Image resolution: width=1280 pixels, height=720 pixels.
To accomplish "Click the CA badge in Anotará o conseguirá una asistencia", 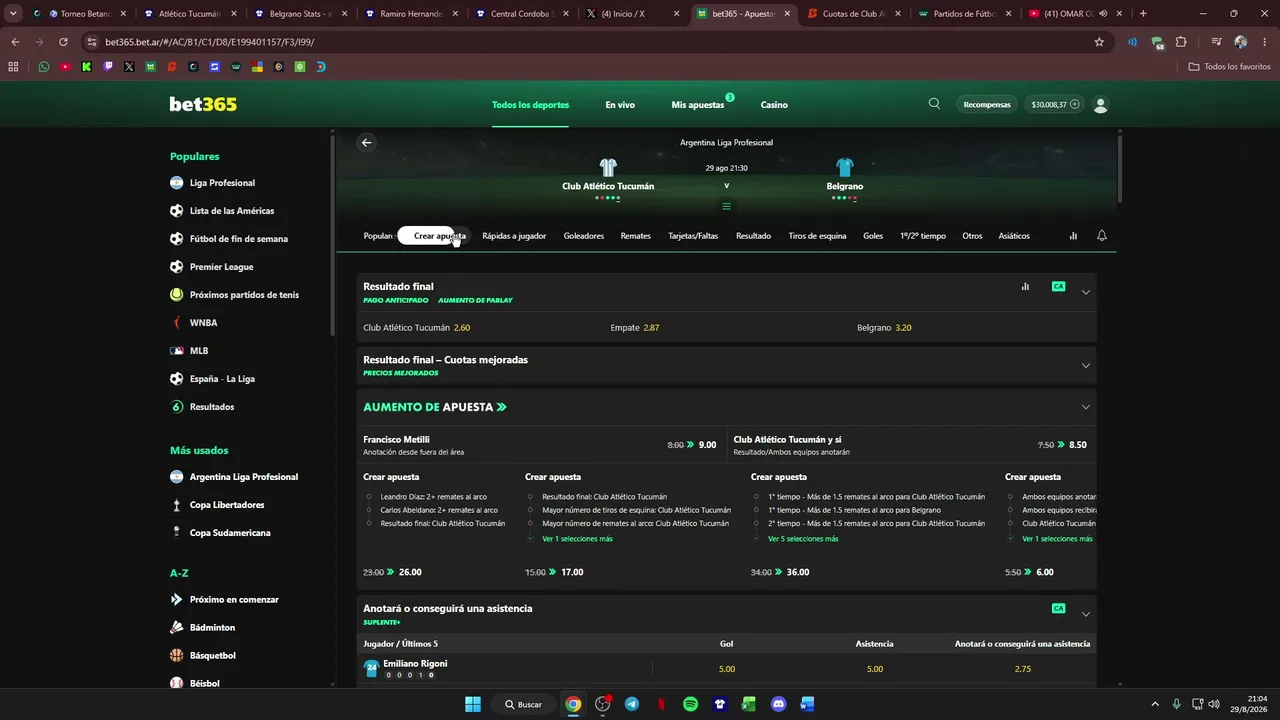I will point(1058,608).
